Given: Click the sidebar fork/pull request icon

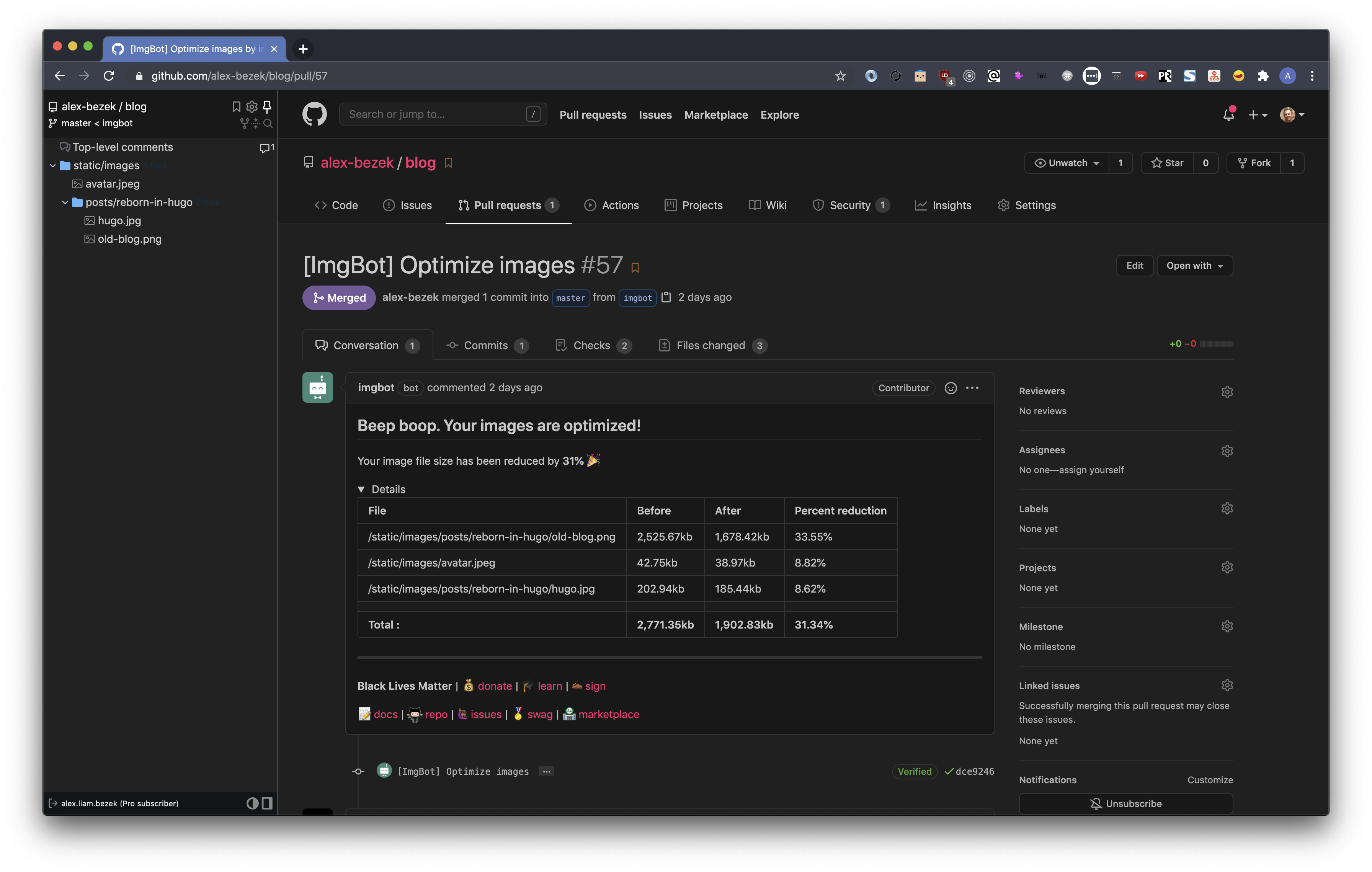Looking at the screenshot, I should pos(244,123).
